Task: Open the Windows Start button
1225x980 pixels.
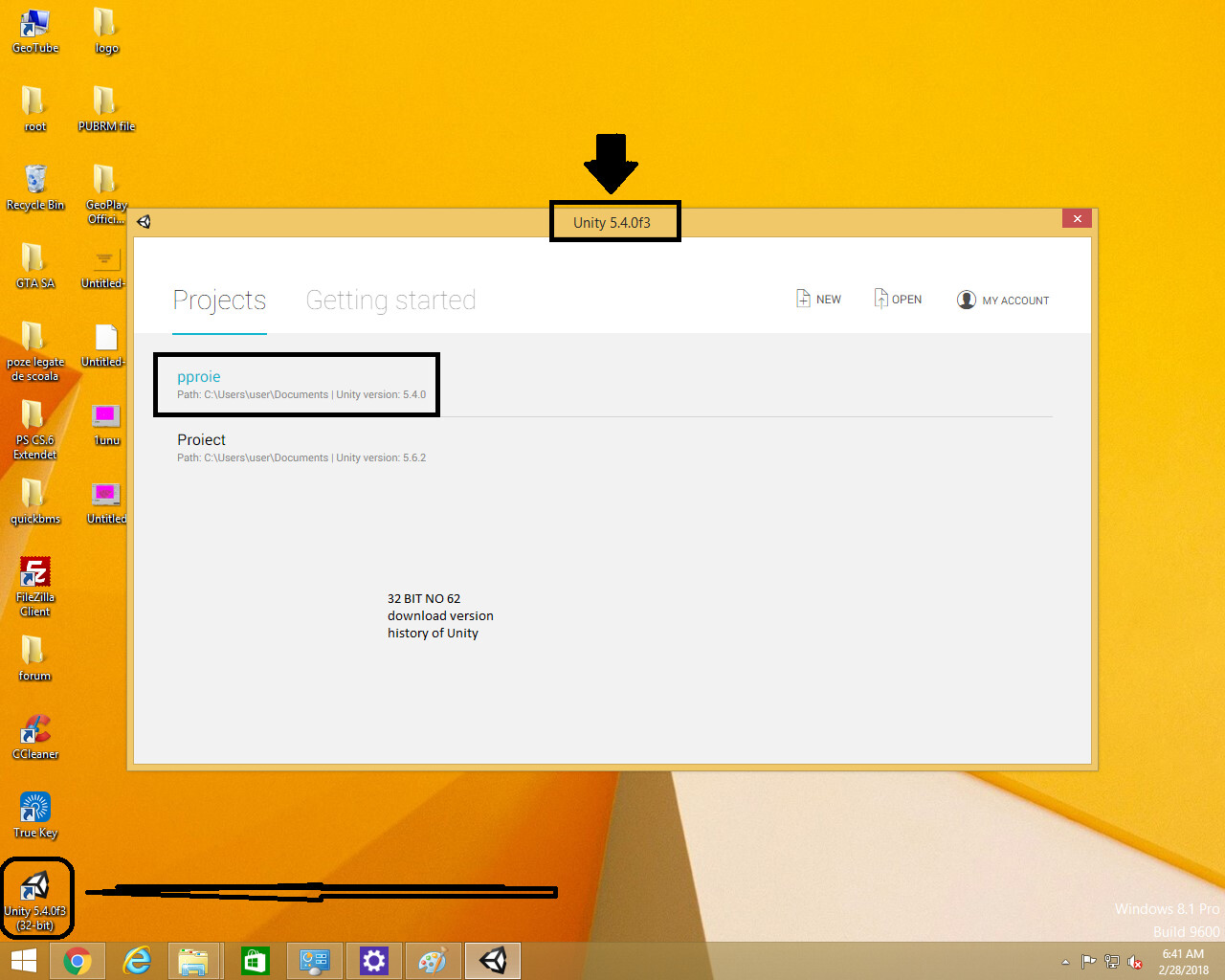Action: point(23,961)
